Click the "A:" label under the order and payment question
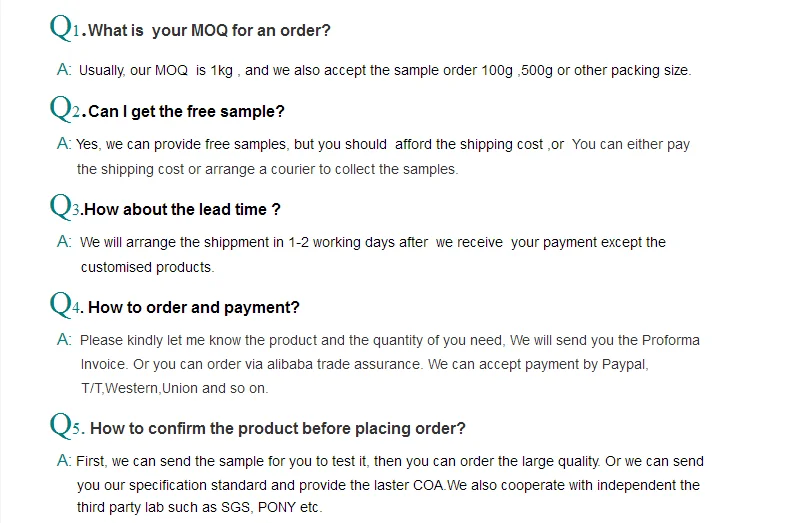Image resolution: width=786 pixels, height=523 pixels. [64, 339]
